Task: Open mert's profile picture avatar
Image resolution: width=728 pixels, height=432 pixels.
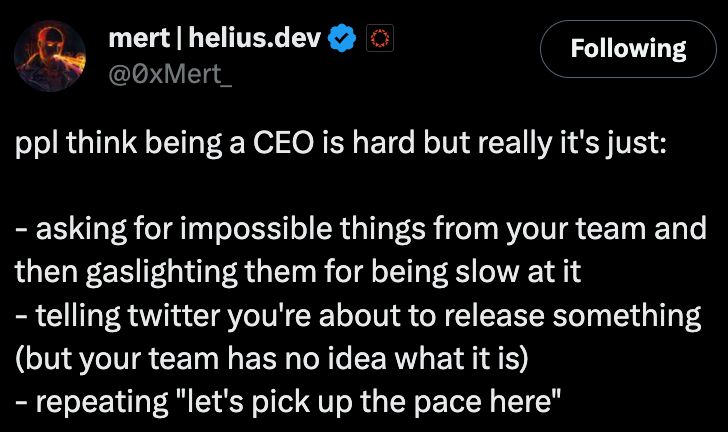Action: pyautogui.click(x=50, y=56)
